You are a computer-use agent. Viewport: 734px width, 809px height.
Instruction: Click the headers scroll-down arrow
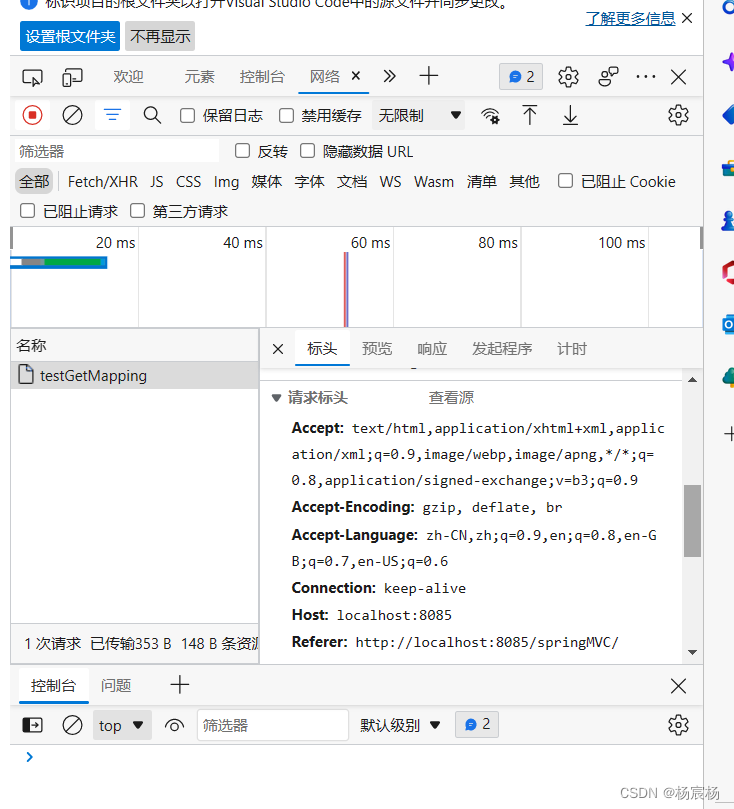(692, 653)
